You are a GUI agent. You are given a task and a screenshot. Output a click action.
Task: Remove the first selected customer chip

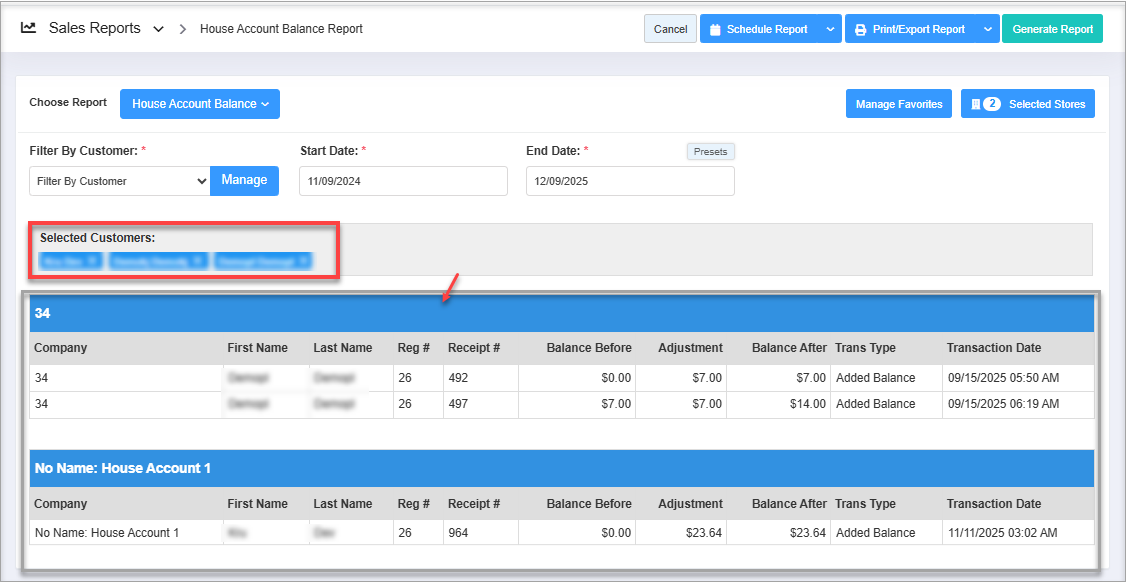coord(92,261)
